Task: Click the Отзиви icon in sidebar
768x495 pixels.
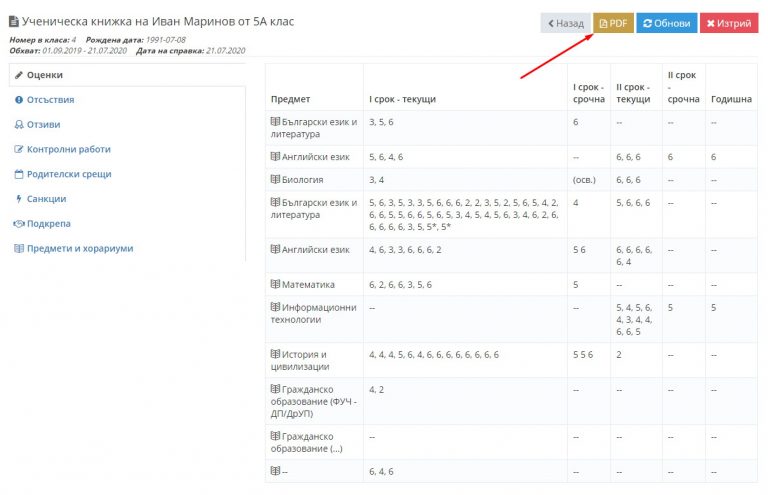Action: pos(19,124)
